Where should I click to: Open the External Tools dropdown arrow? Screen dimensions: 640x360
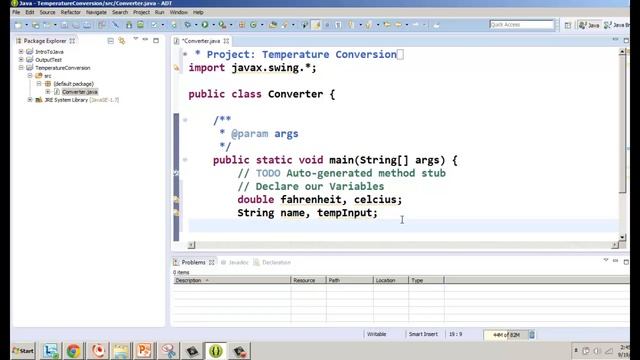pyautogui.click(x=231, y=25)
